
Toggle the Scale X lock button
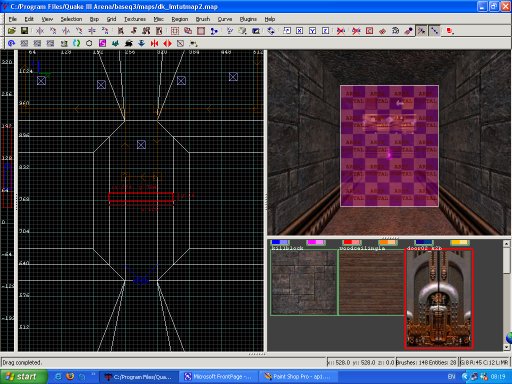pos(300,31)
